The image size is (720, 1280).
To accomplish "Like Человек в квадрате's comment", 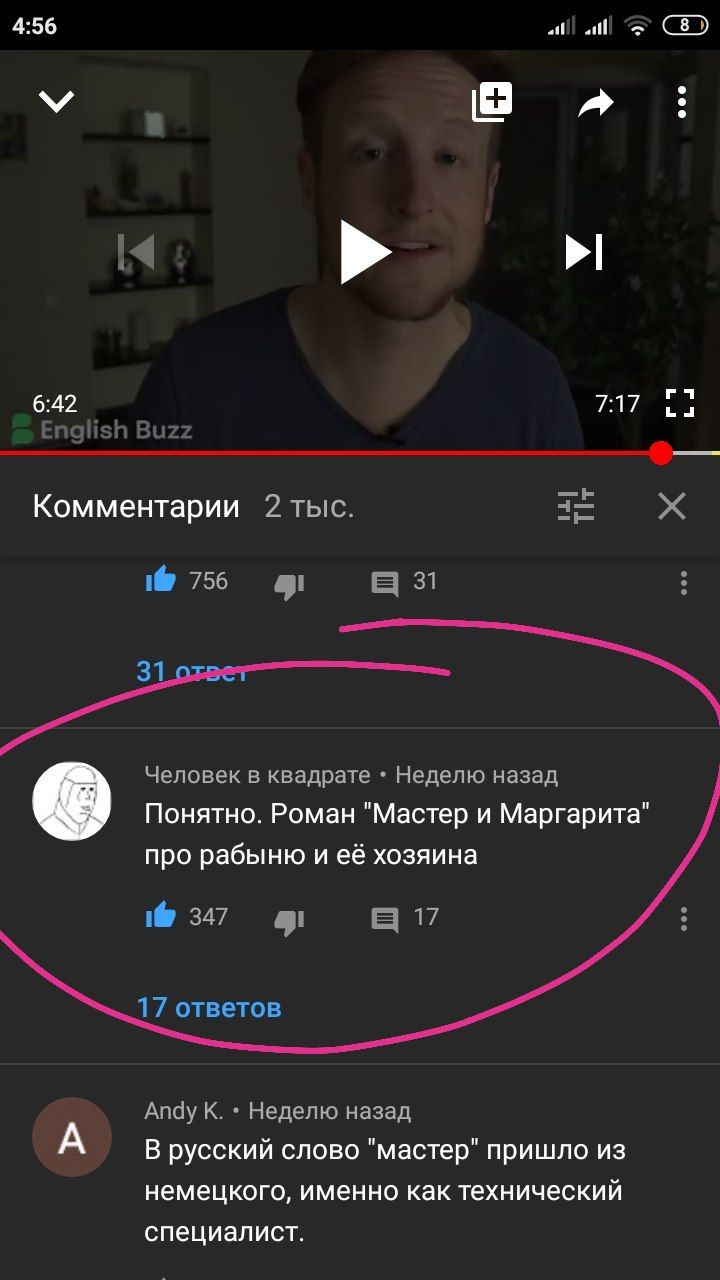I will (160, 916).
